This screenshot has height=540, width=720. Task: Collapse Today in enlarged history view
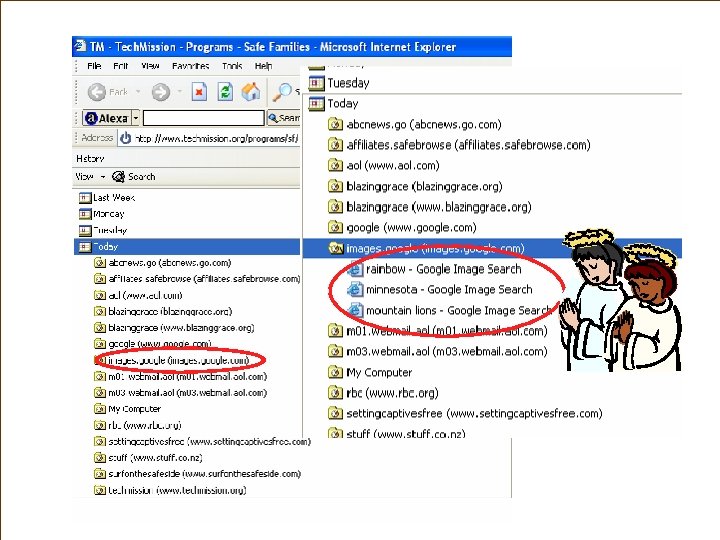(334, 104)
